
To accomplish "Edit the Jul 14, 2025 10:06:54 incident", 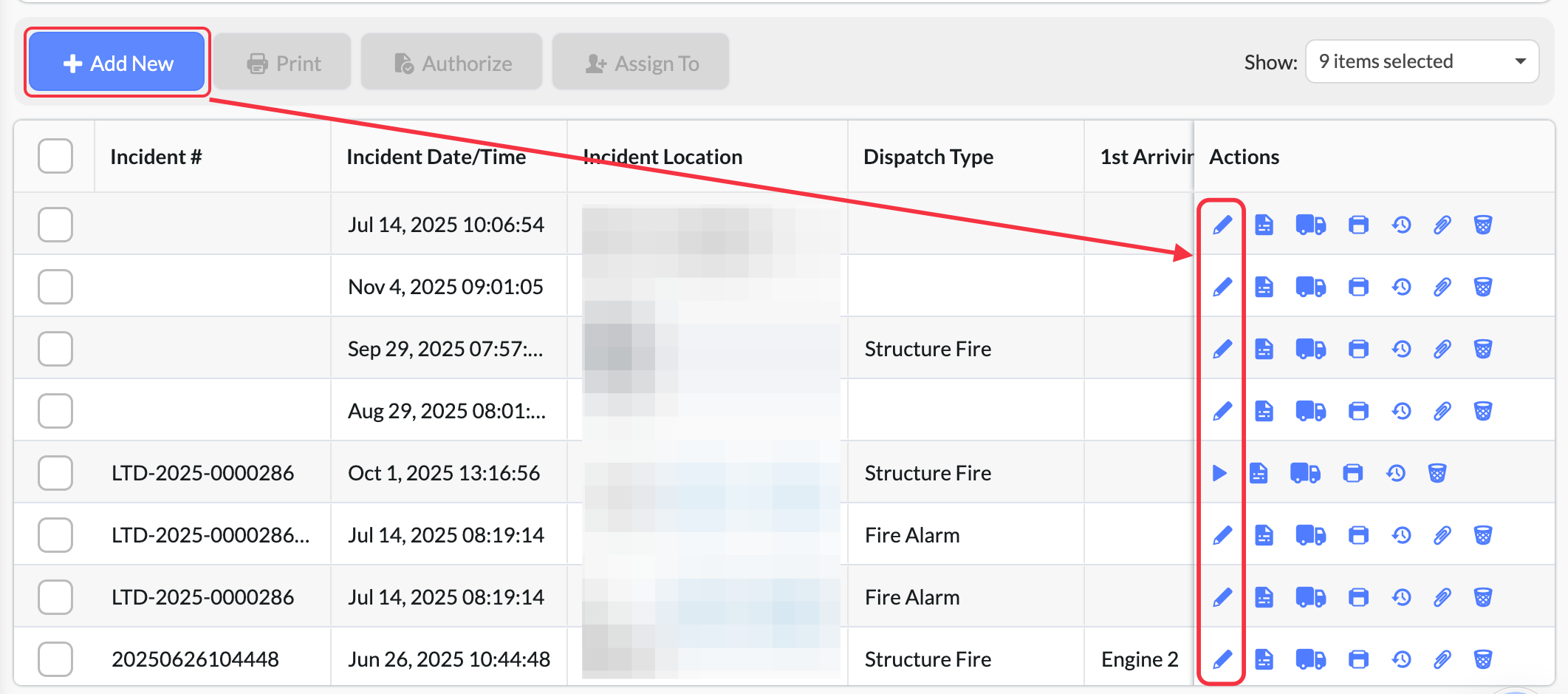I will point(1222,225).
